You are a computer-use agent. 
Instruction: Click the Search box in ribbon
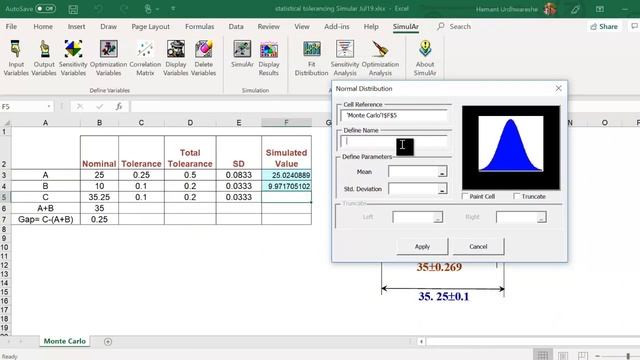(454, 27)
